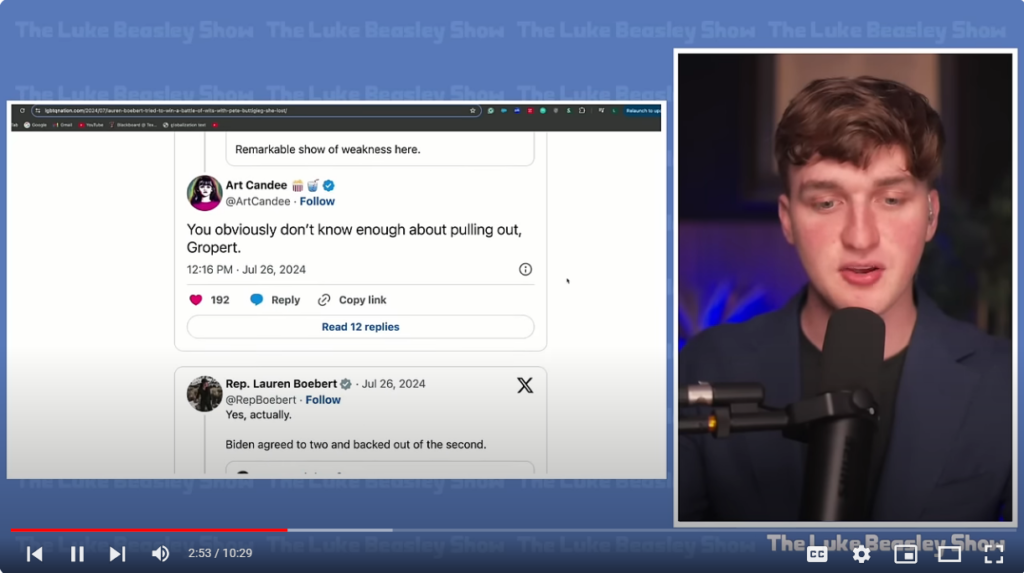Image resolution: width=1024 pixels, height=573 pixels.
Task: Pause the video playback
Action: (77, 554)
